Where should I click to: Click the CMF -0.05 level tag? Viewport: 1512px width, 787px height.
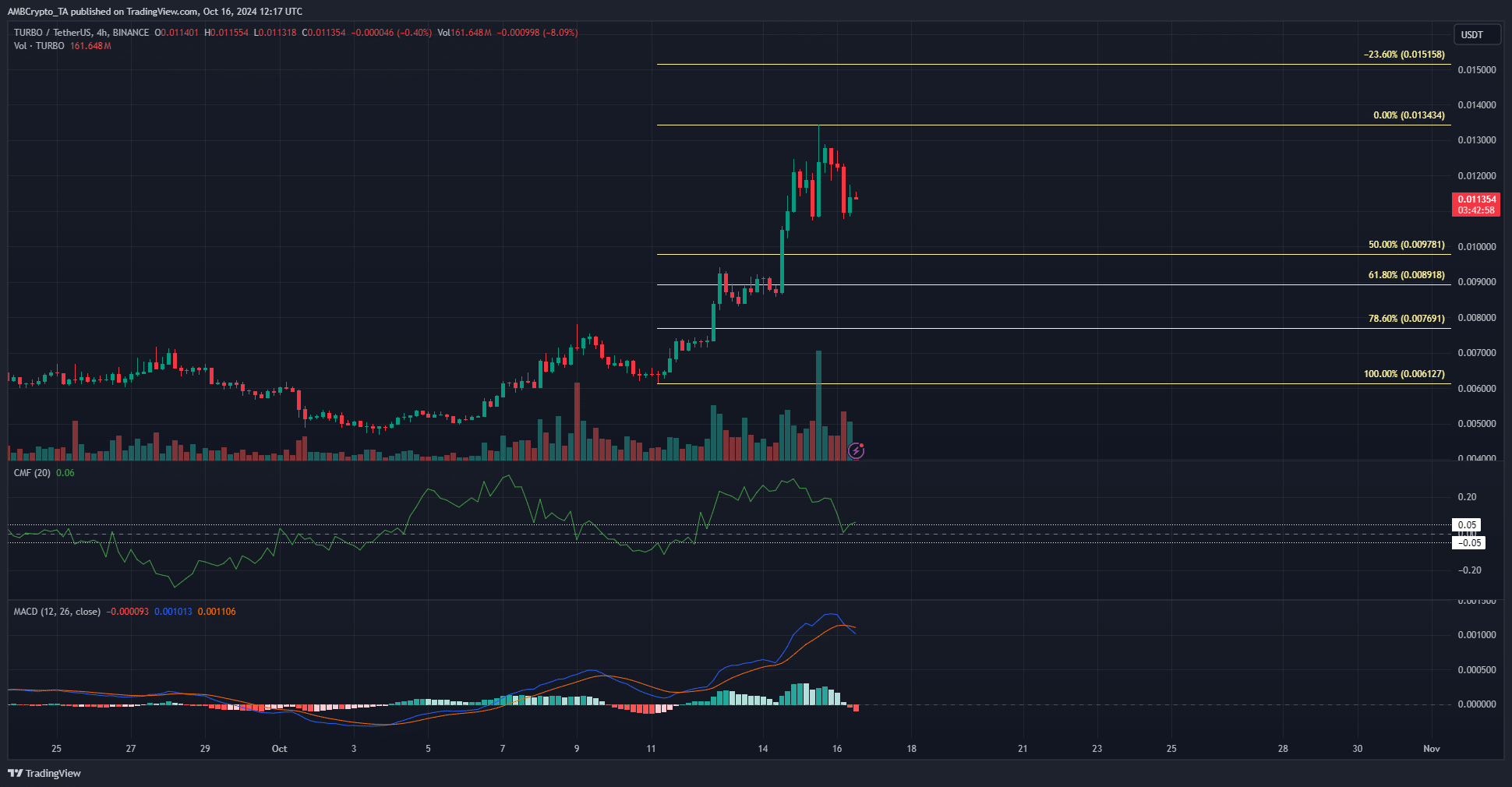[x=1469, y=543]
